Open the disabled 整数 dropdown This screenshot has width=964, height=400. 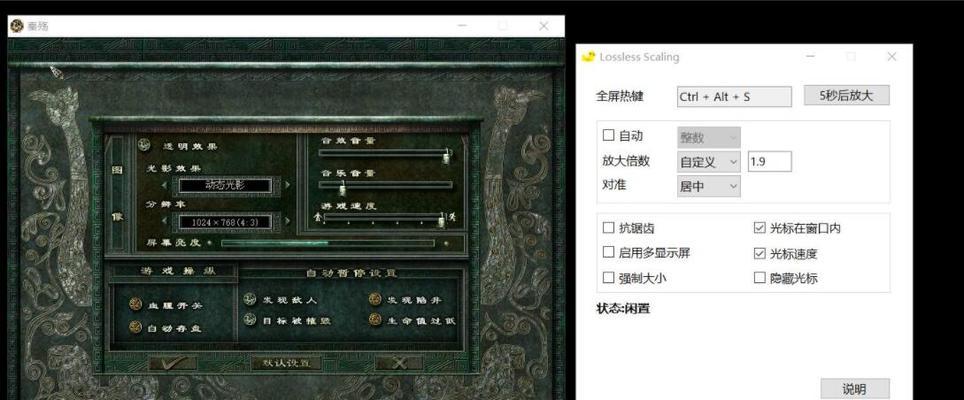click(708, 138)
